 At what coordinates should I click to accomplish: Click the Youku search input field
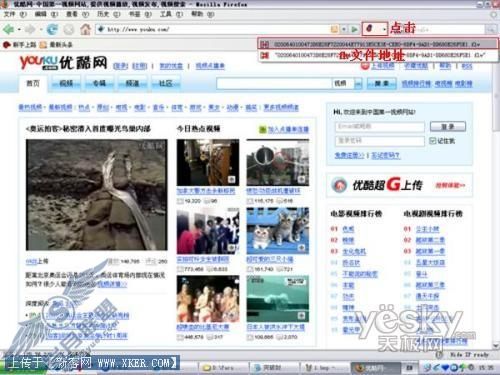[x=274, y=83]
